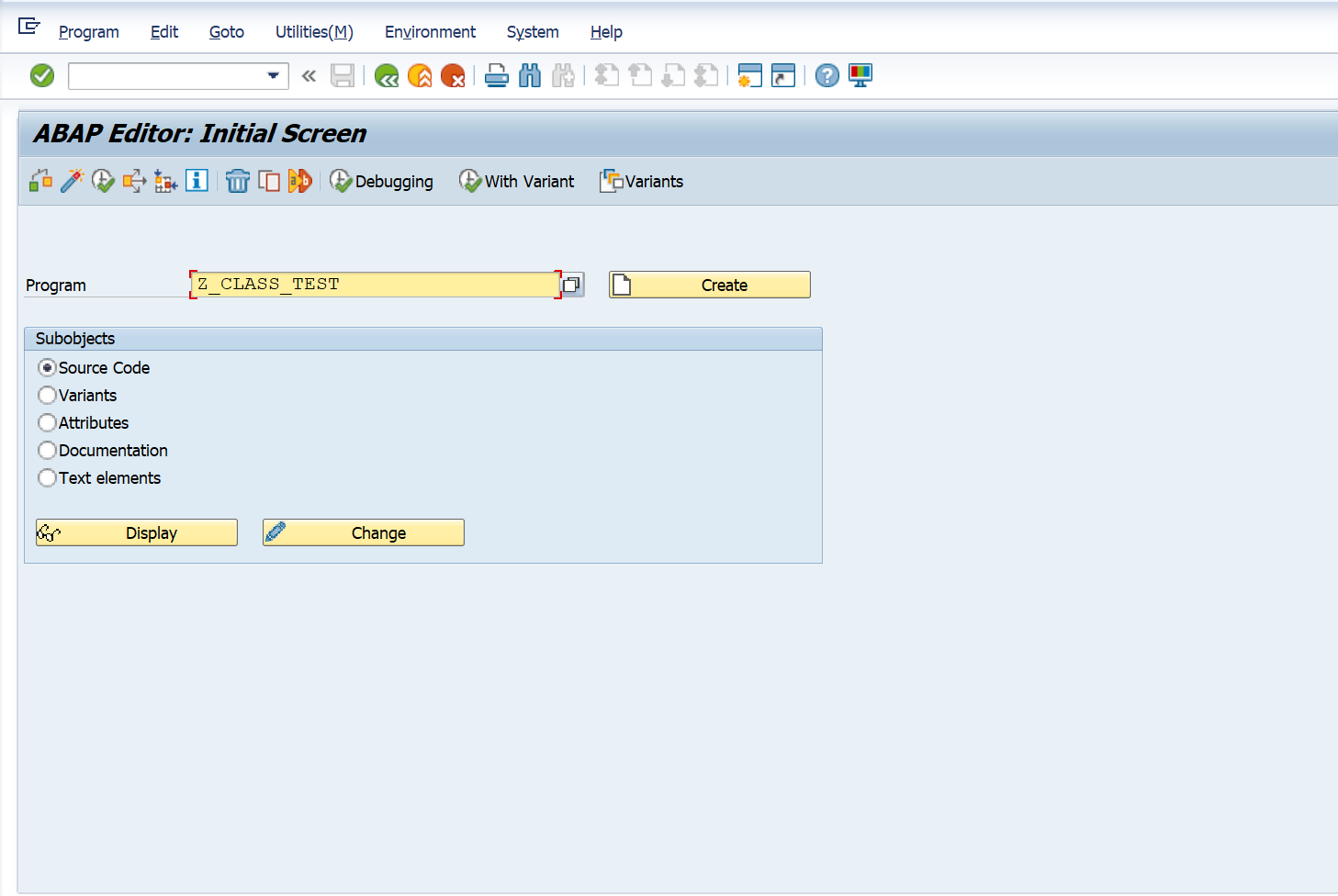Collapse the command field with double-chevron
Image resolution: width=1338 pixels, height=896 pixels.
[309, 75]
